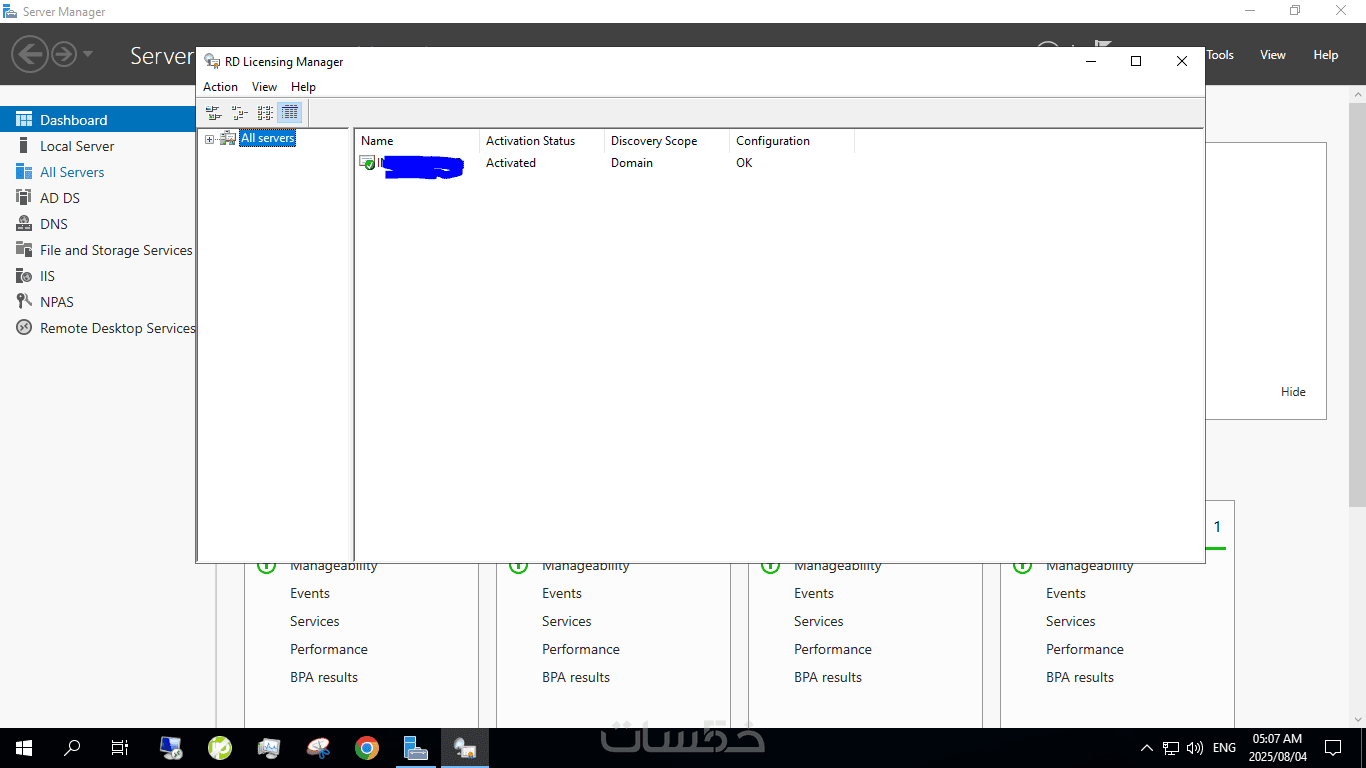Click Server Manager scrollbar up arrow
Image resolution: width=1366 pixels, height=768 pixels.
1357,94
